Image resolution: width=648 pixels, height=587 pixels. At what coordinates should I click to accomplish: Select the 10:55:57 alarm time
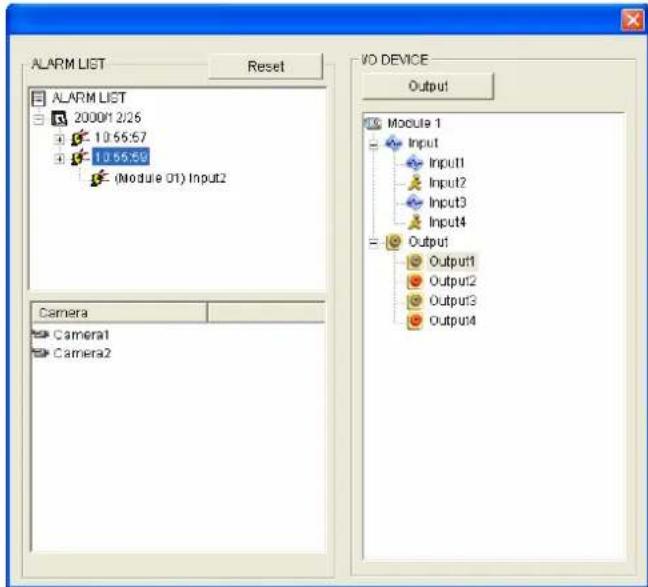(x=120, y=137)
